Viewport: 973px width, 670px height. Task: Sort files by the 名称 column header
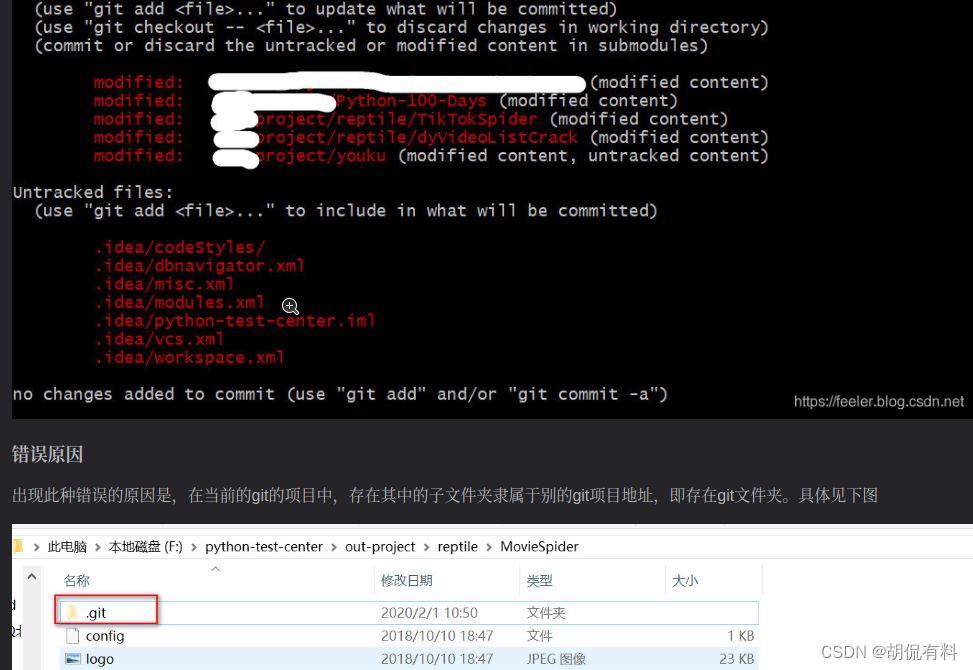pyautogui.click(x=77, y=580)
